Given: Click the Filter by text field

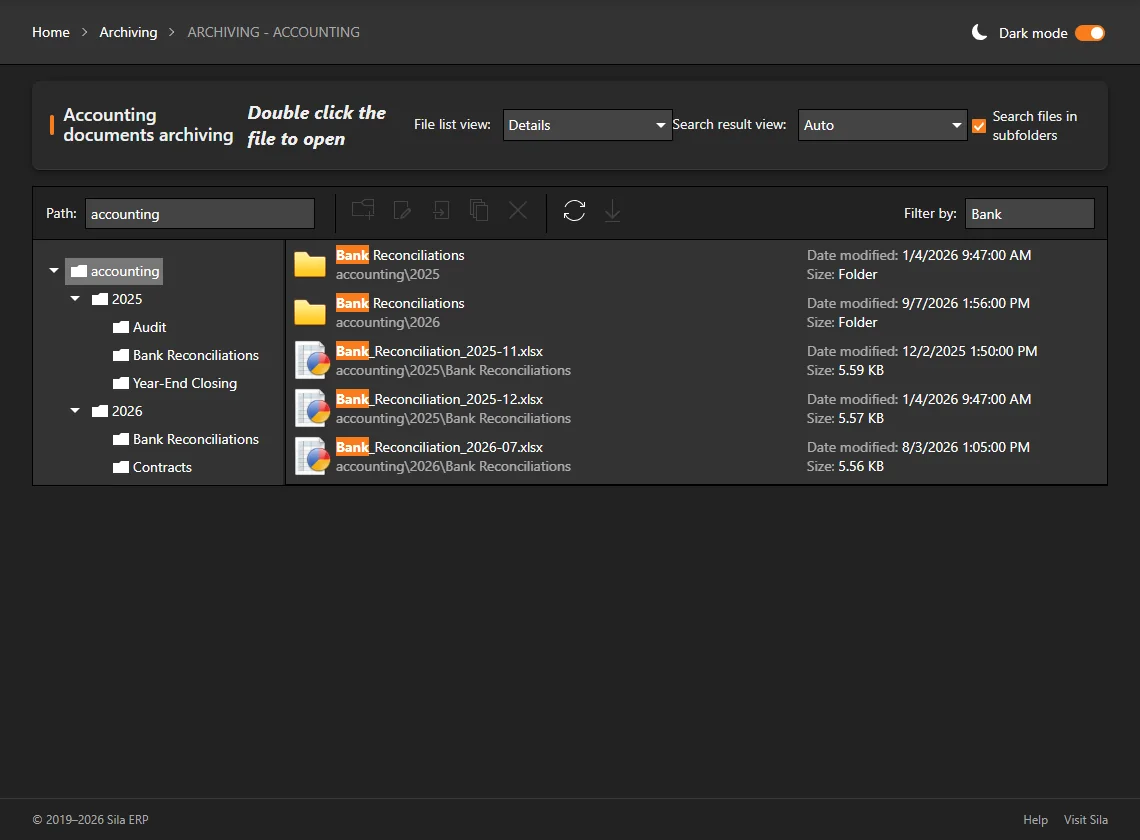Looking at the screenshot, I should (x=1029, y=214).
